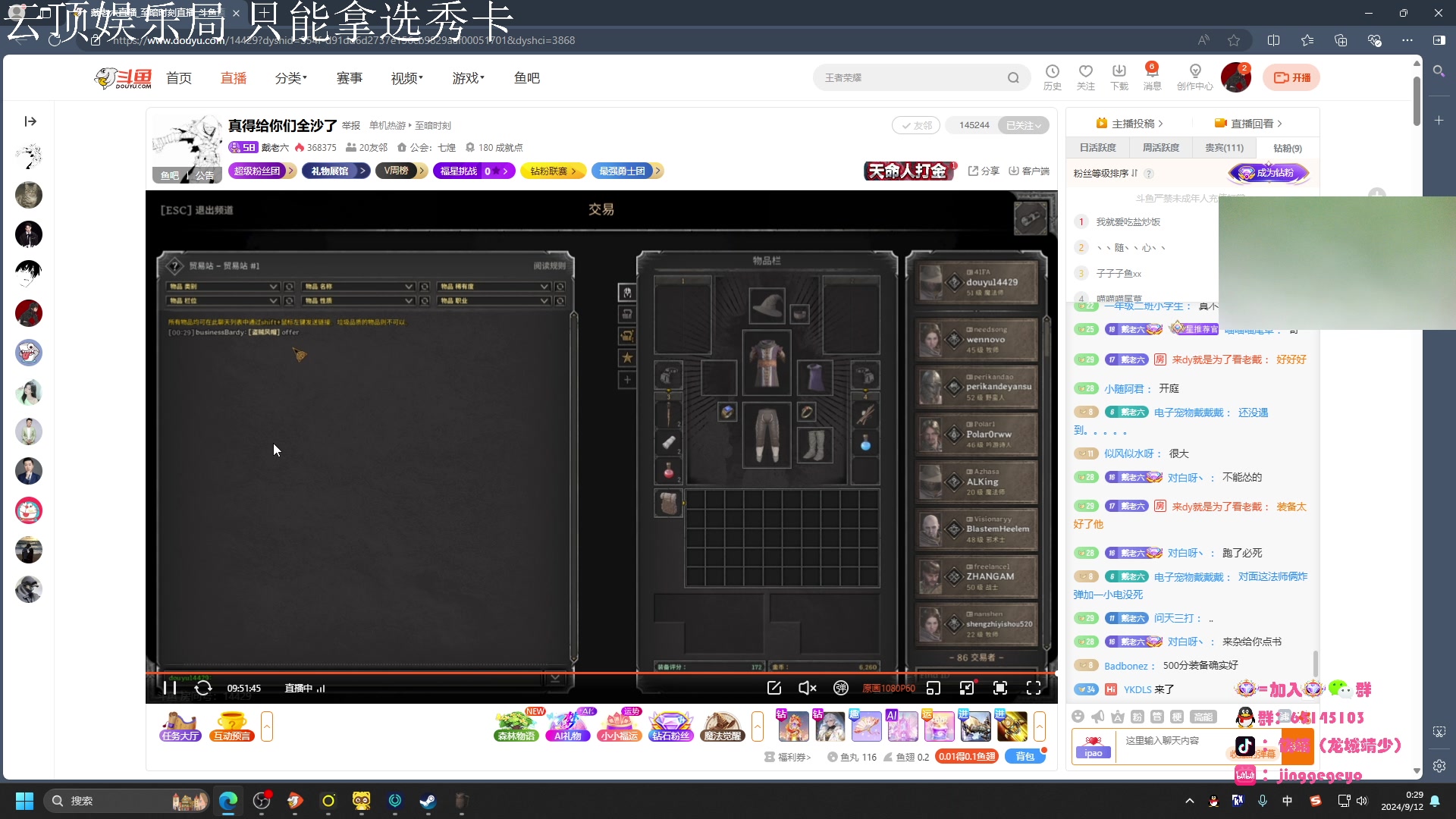Switch to the 贵宾(111) tab
Screen dimensions: 1456x819
(1224, 148)
